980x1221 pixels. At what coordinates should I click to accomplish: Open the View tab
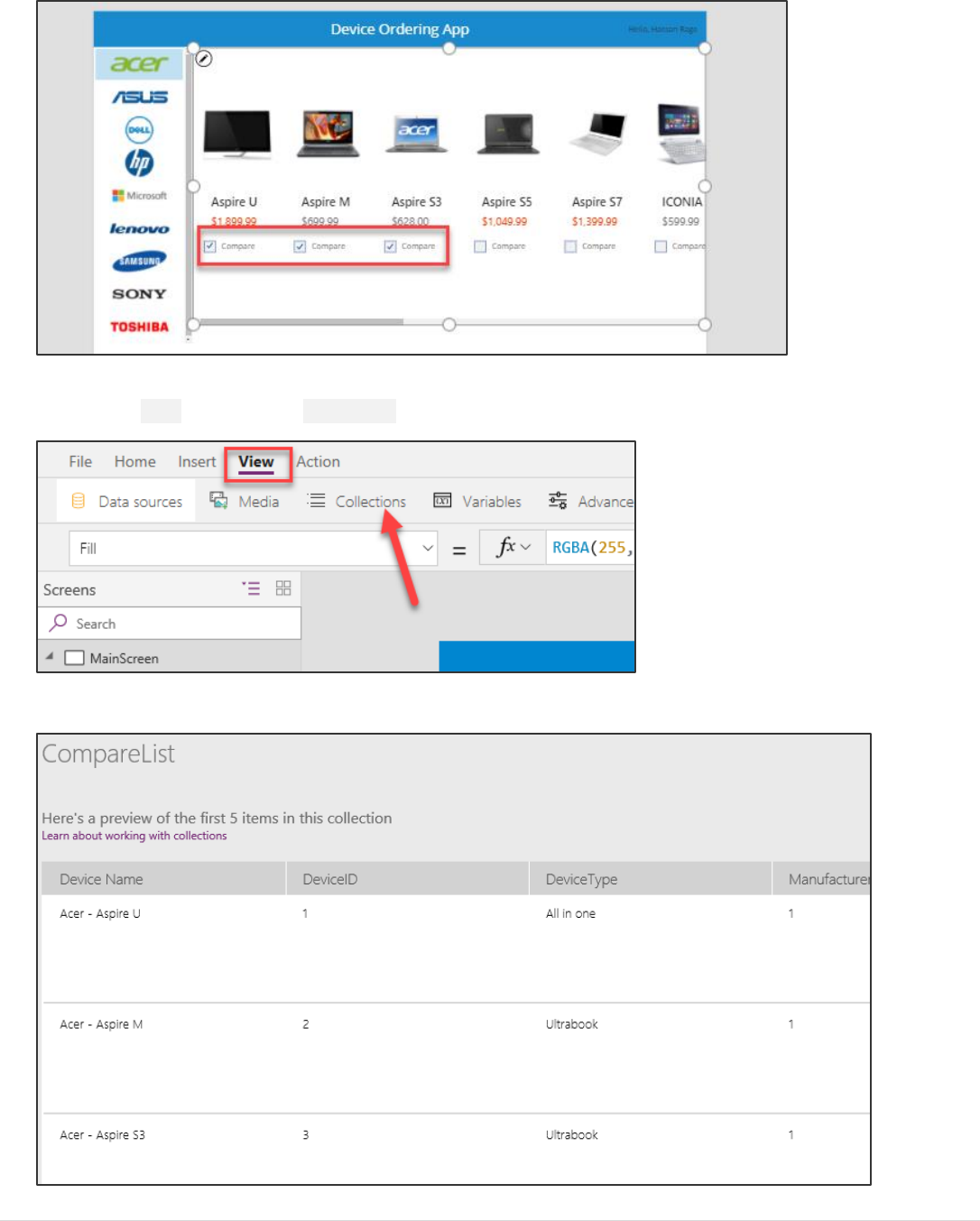tap(256, 462)
